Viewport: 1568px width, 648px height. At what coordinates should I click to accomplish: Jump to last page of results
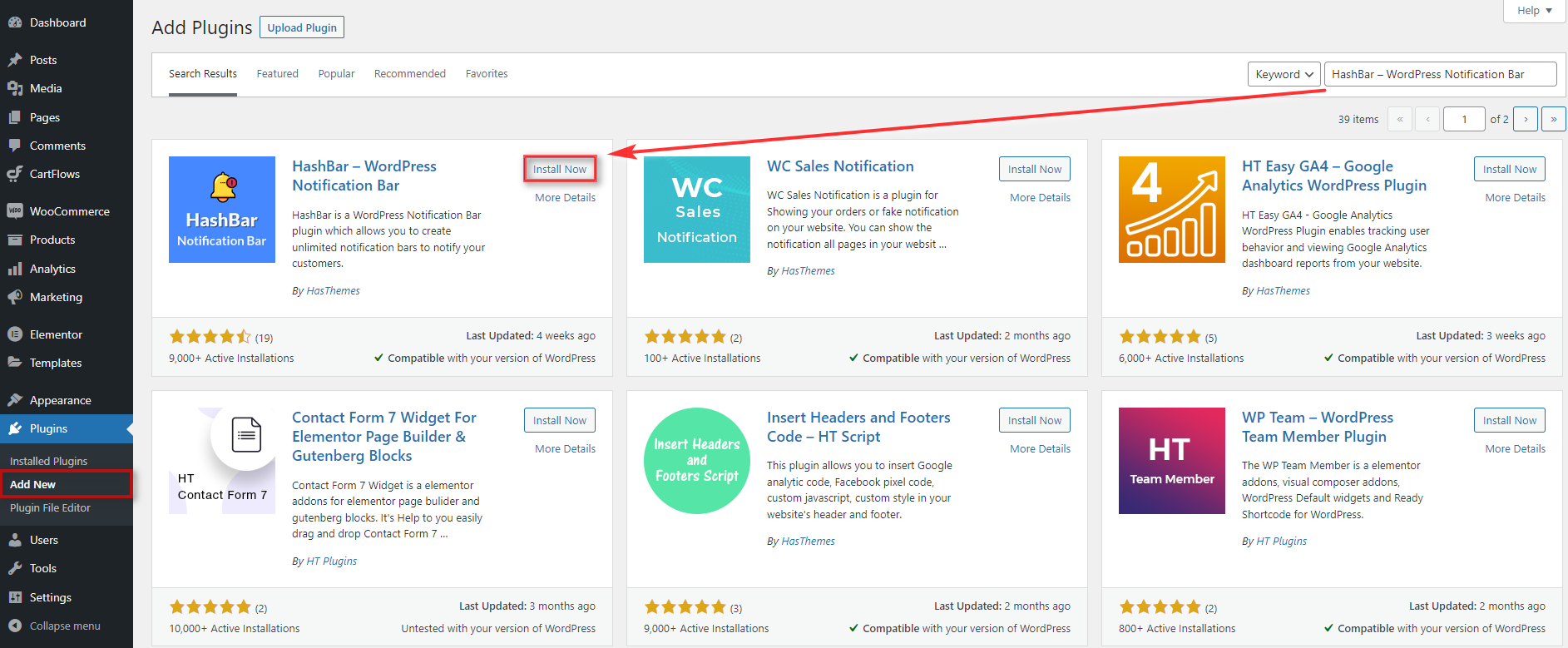pyautogui.click(x=1552, y=119)
